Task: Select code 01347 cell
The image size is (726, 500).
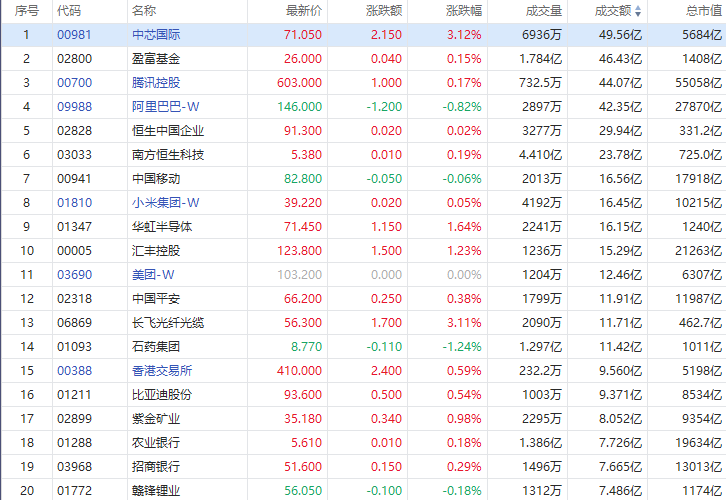Action: (x=74, y=227)
